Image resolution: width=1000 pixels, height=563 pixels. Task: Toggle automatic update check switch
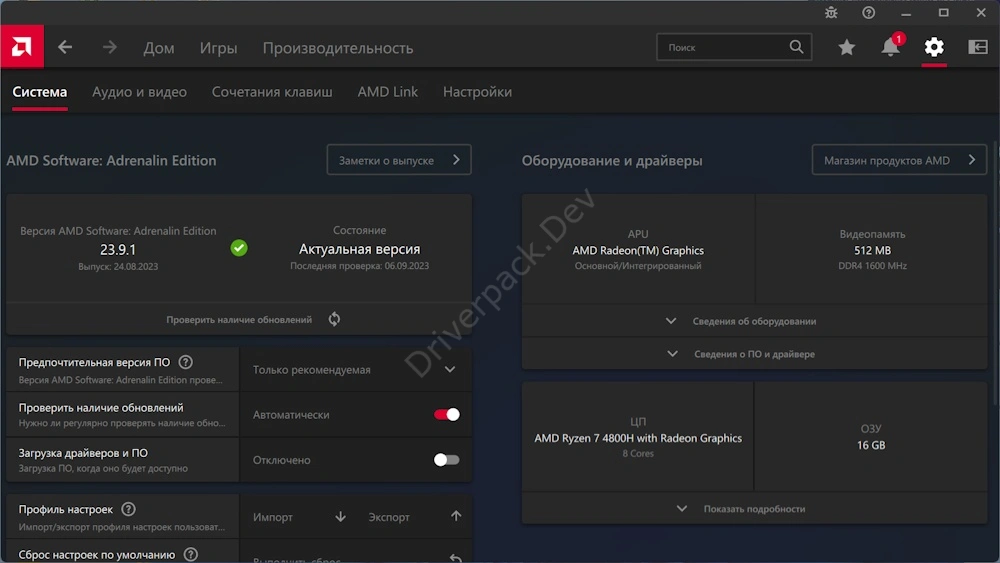pyautogui.click(x=446, y=414)
